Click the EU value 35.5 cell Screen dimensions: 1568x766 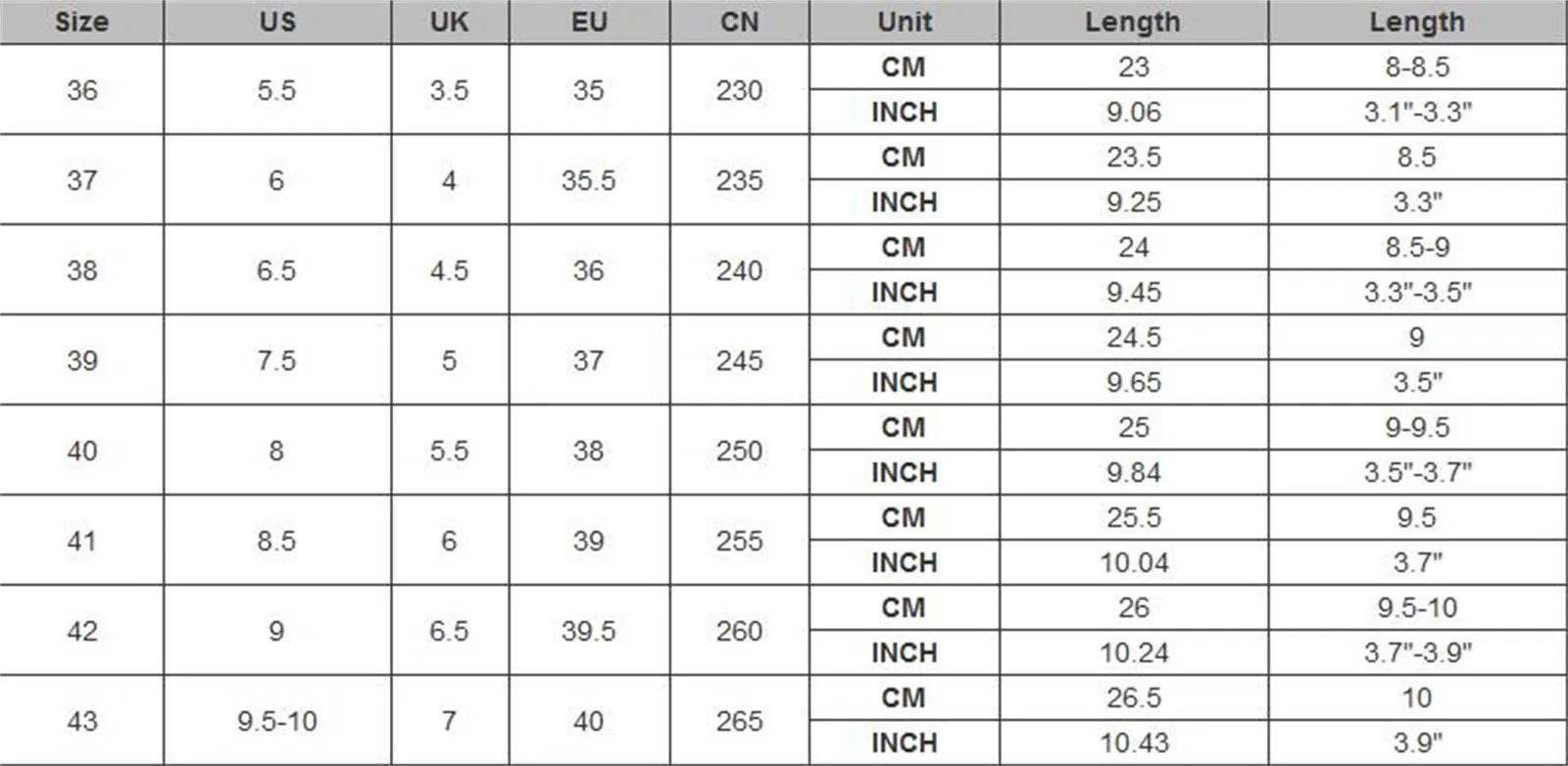pyautogui.click(x=588, y=180)
